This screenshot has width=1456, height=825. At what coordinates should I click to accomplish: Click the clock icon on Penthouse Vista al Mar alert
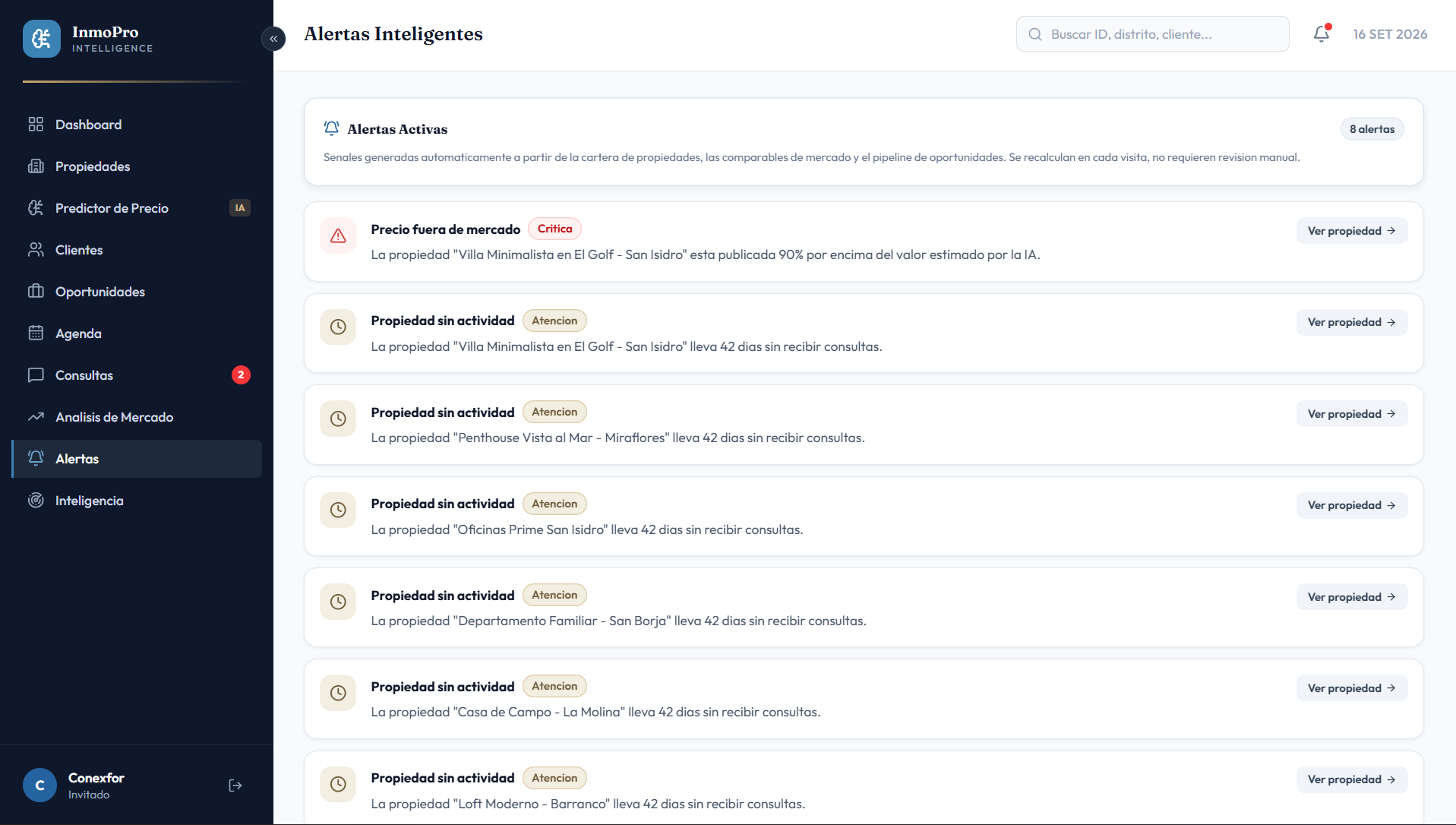click(x=338, y=419)
